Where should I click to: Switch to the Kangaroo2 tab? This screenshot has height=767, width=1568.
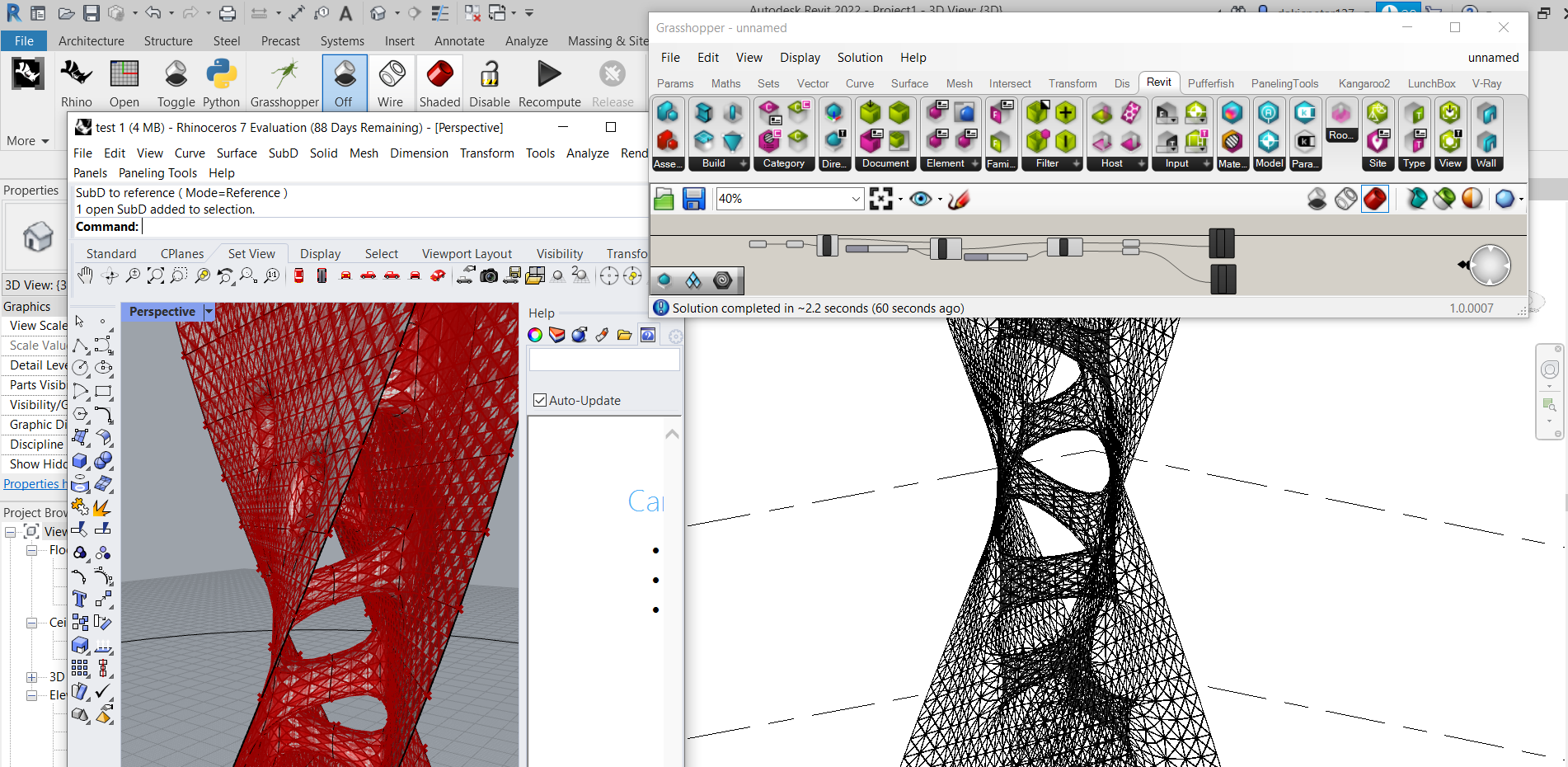pos(1364,83)
